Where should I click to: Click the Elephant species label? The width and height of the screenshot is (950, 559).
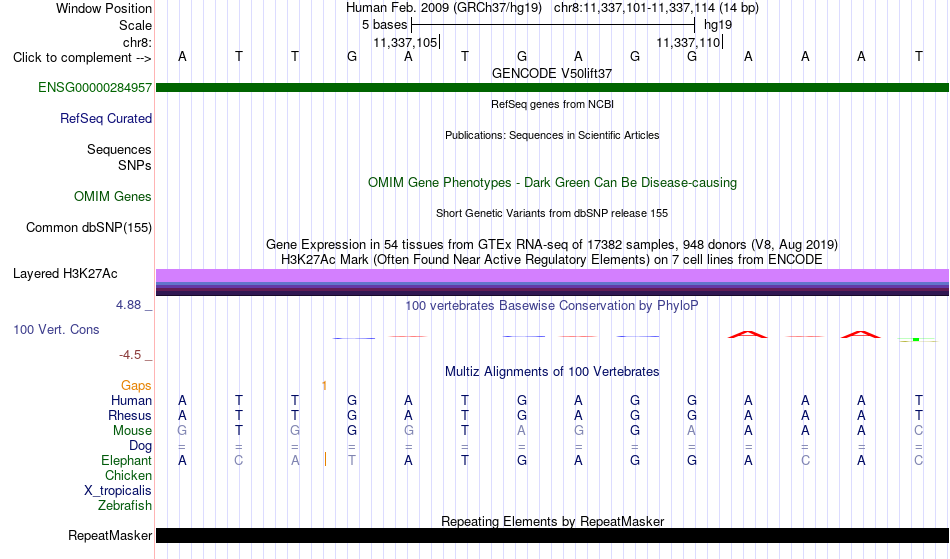point(126,460)
